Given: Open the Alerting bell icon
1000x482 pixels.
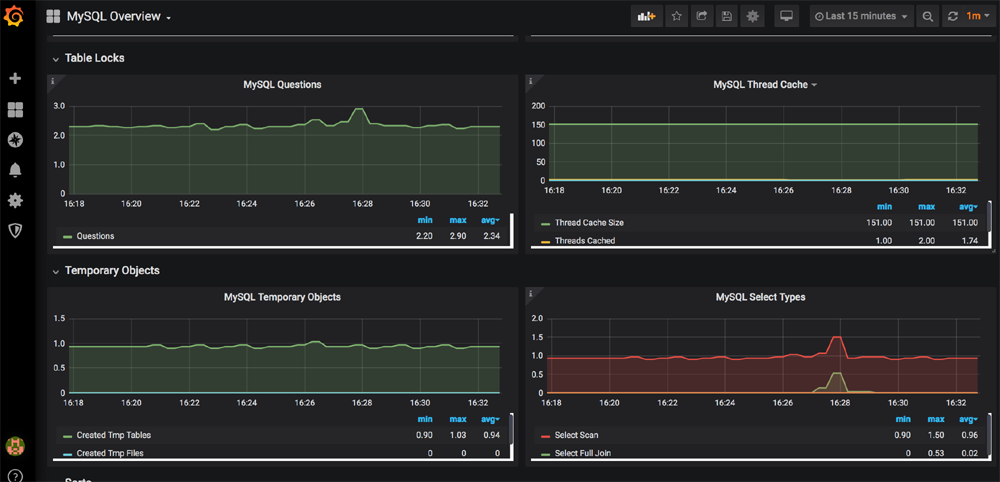Looking at the screenshot, I should [x=15, y=170].
